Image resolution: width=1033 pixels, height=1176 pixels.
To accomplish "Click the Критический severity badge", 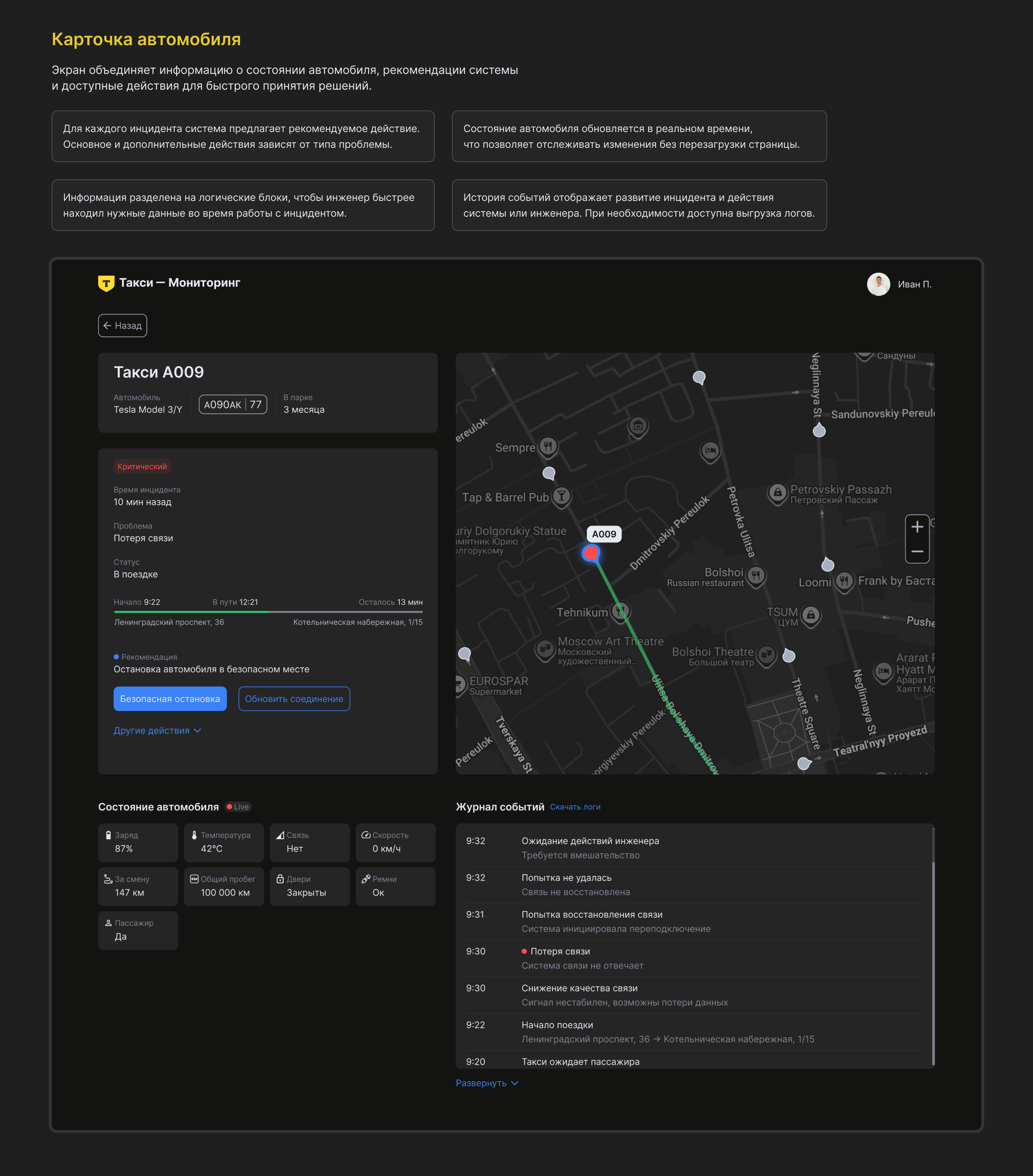I will click(142, 467).
